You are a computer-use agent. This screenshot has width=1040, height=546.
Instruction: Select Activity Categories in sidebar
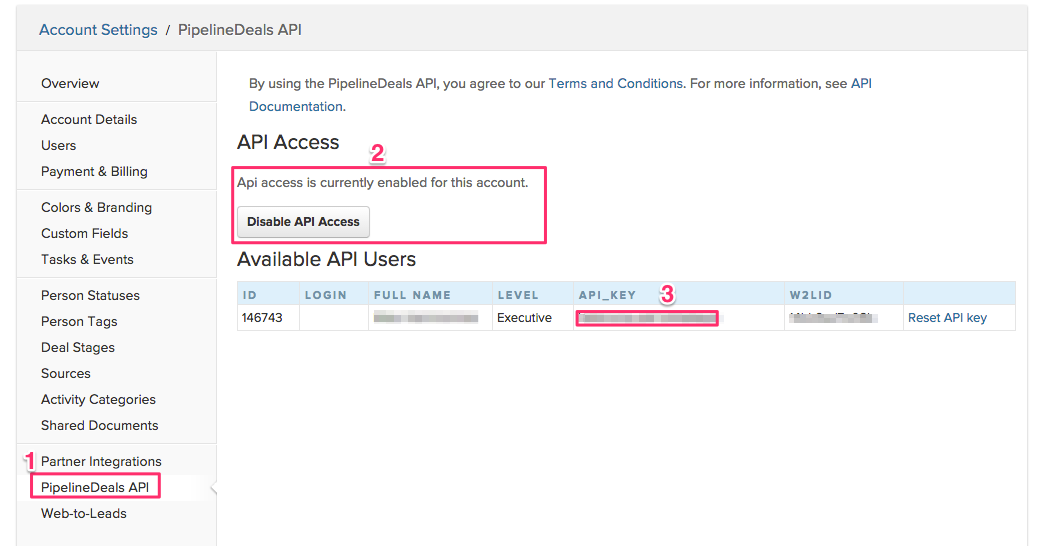(x=98, y=400)
